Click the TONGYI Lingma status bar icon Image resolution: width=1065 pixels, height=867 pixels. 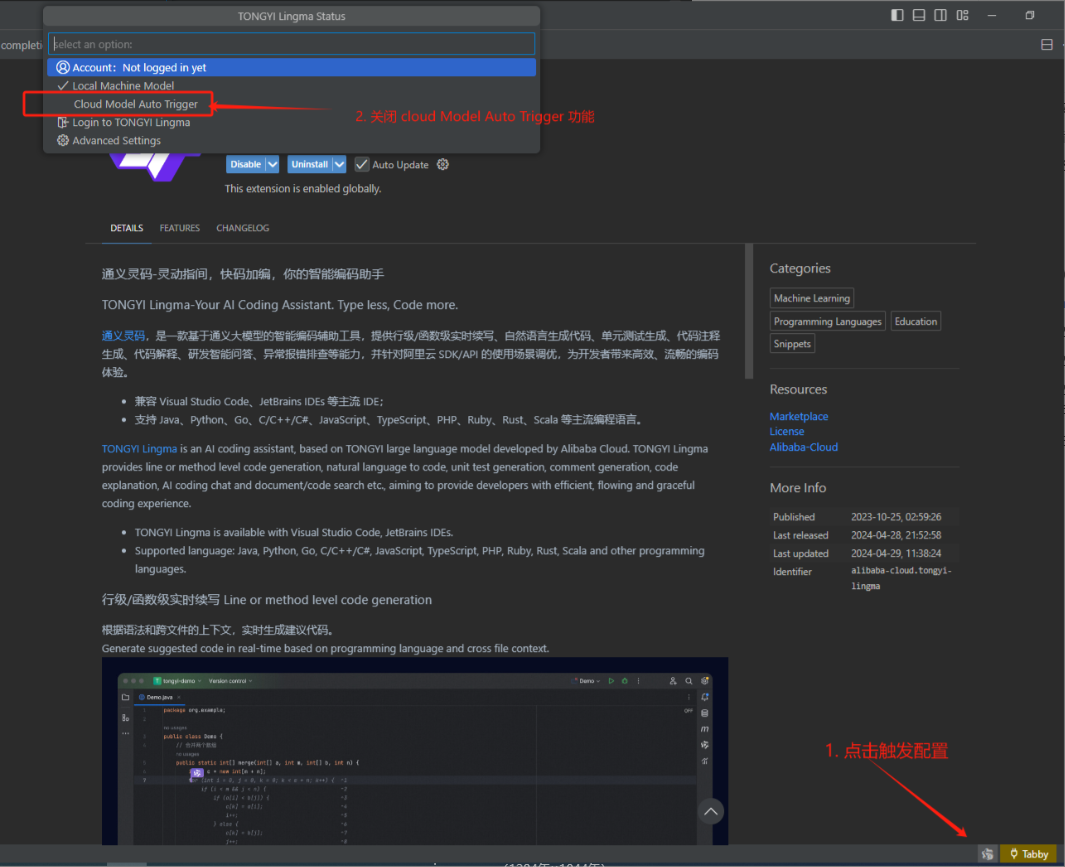click(x=987, y=854)
